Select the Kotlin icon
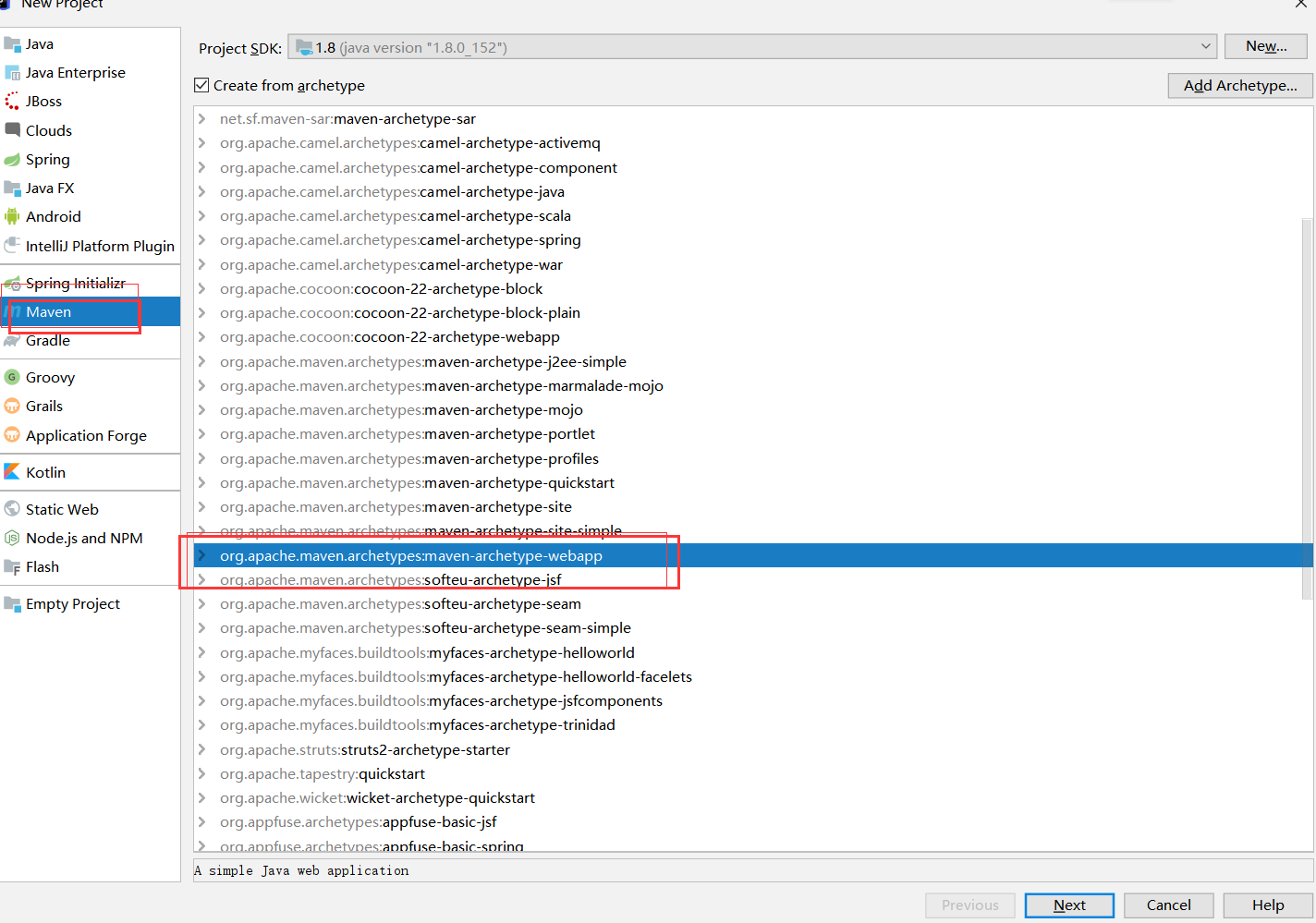1316x923 pixels. click(12, 472)
